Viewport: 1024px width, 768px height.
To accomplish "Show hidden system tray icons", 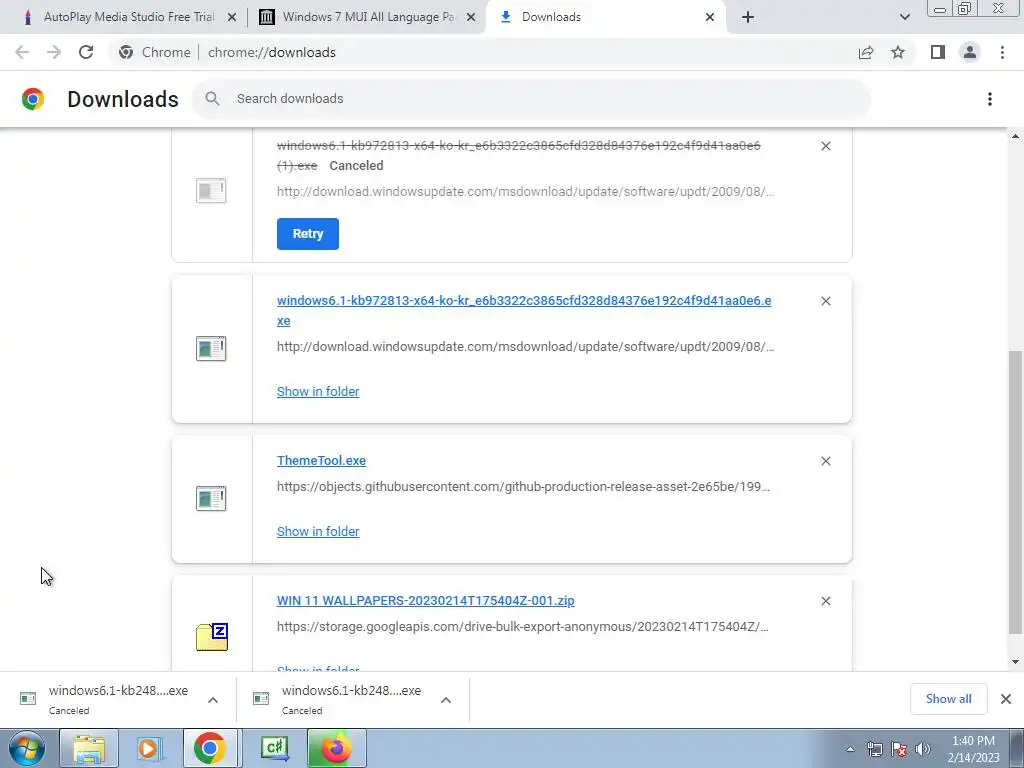I will [x=850, y=749].
